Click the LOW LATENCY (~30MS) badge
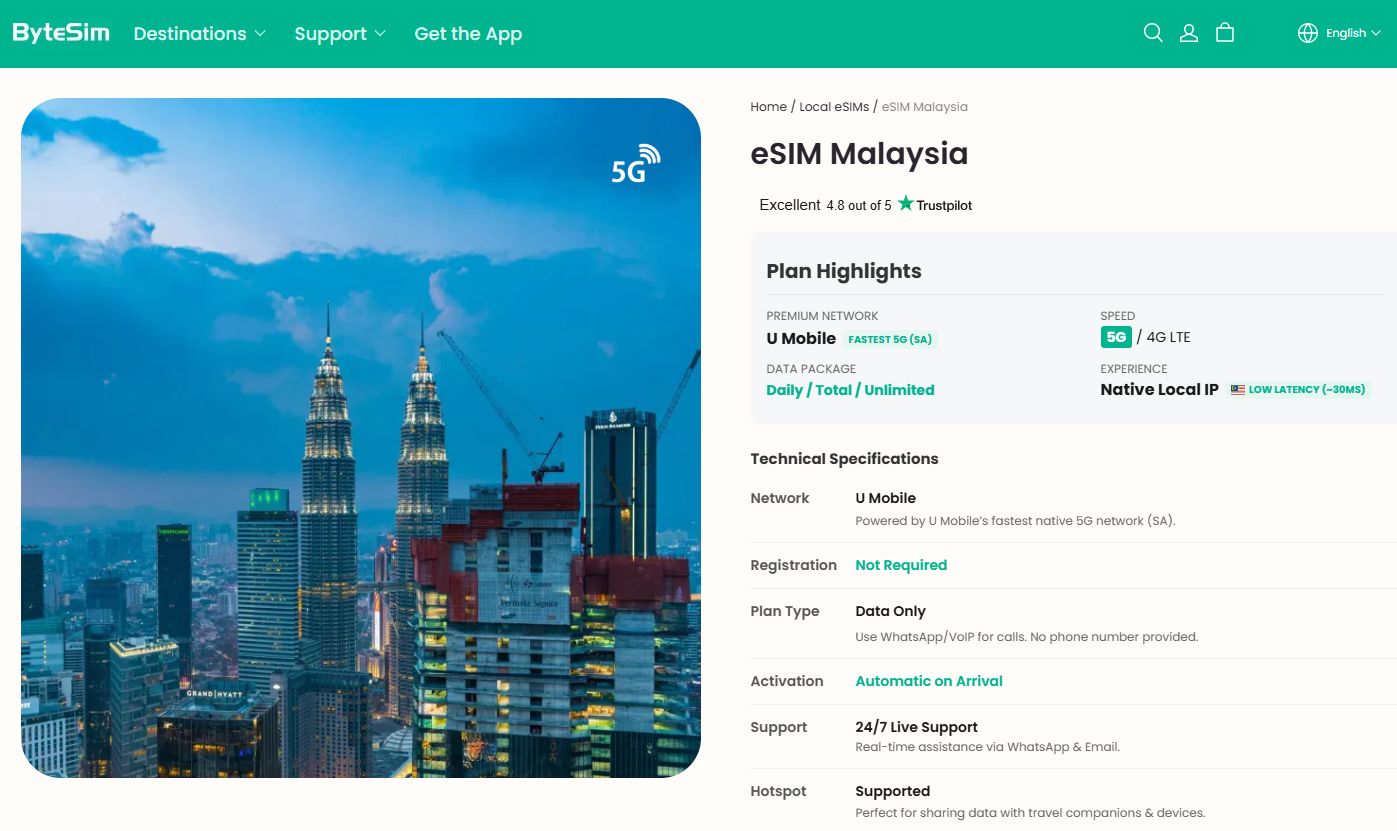Image resolution: width=1397 pixels, height=831 pixels. coord(1299,390)
